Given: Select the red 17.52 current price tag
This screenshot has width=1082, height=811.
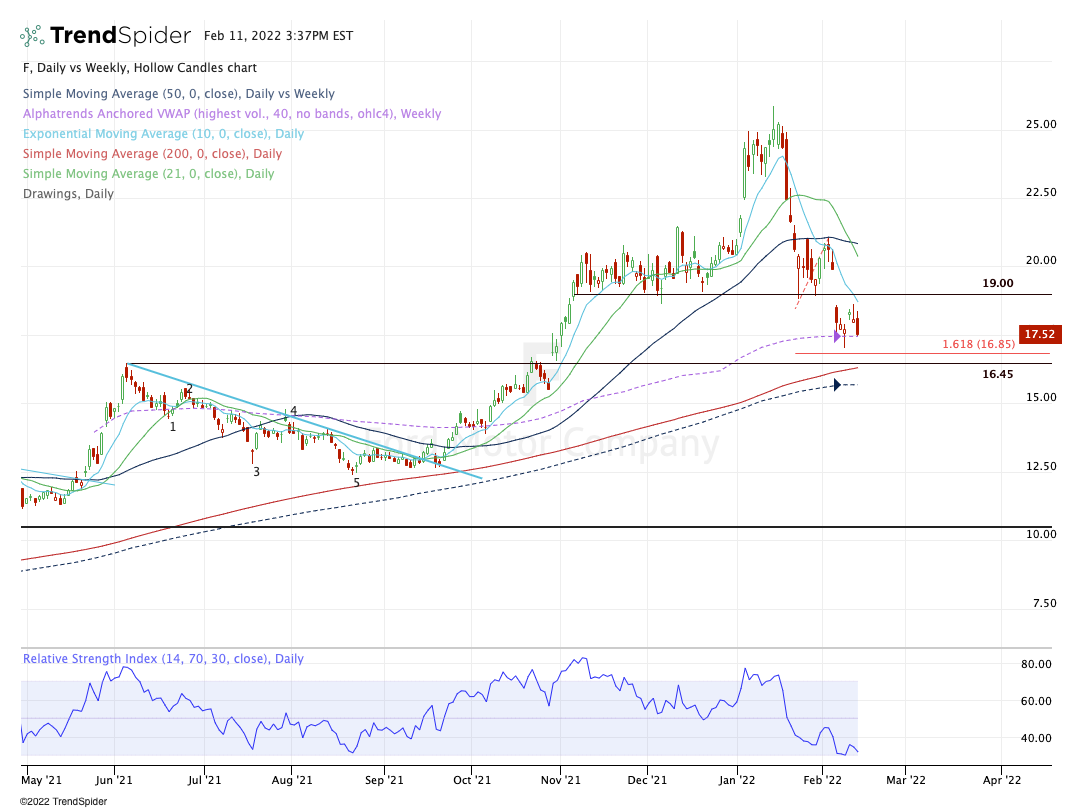Looking at the screenshot, I should point(1039,334).
